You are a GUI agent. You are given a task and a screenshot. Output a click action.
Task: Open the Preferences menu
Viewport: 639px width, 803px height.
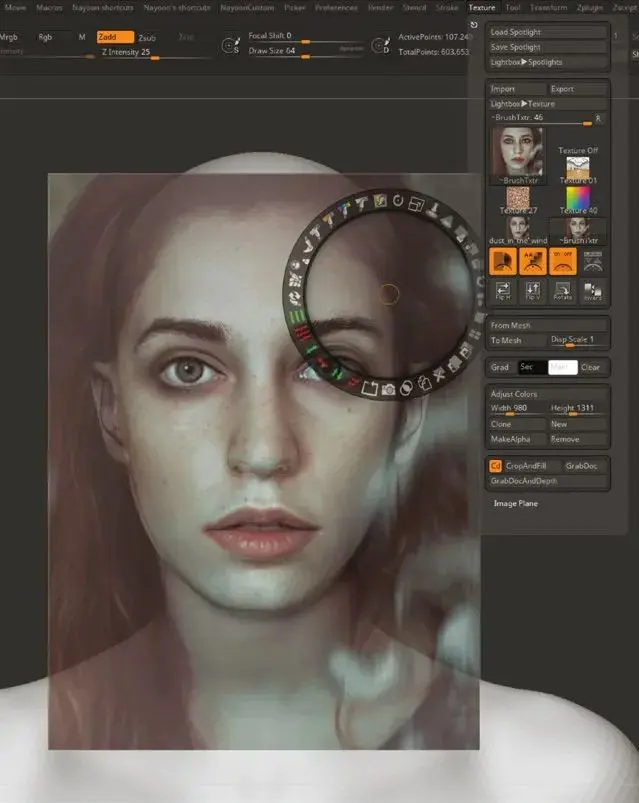click(336, 8)
